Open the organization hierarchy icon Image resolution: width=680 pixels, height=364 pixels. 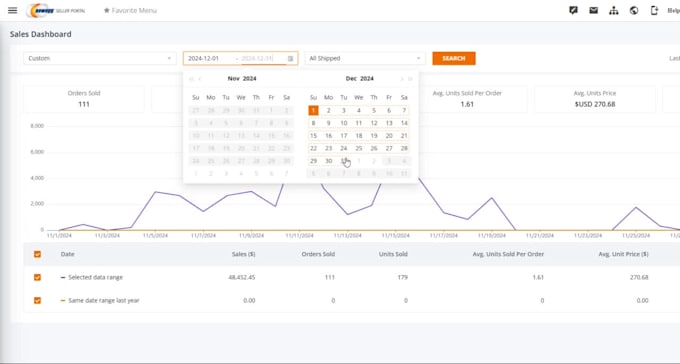[x=614, y=10]
